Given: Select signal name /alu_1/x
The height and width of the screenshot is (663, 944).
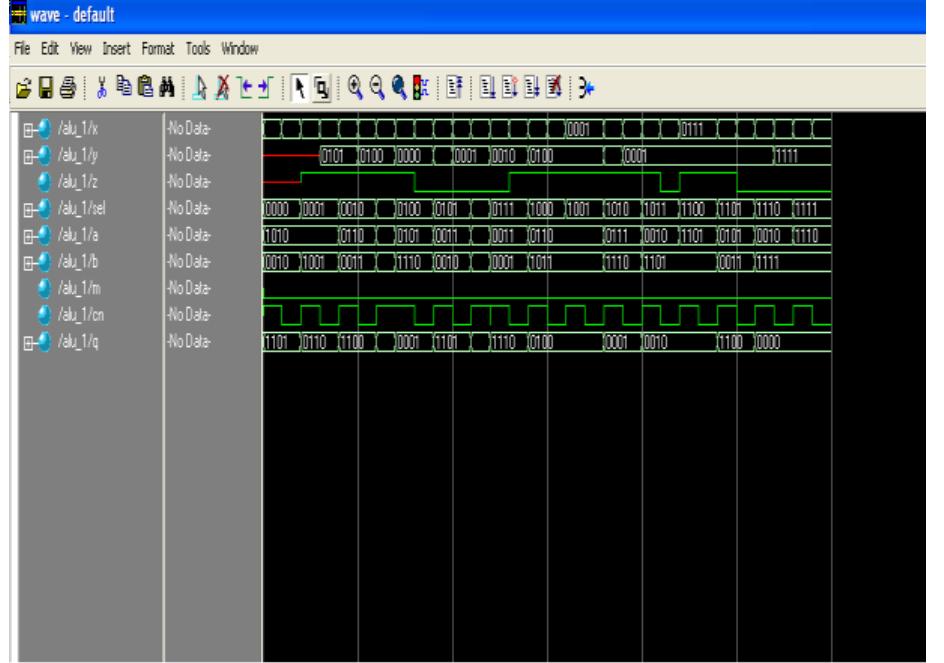Looking at the screenshot, I should [x=78, y=128].
